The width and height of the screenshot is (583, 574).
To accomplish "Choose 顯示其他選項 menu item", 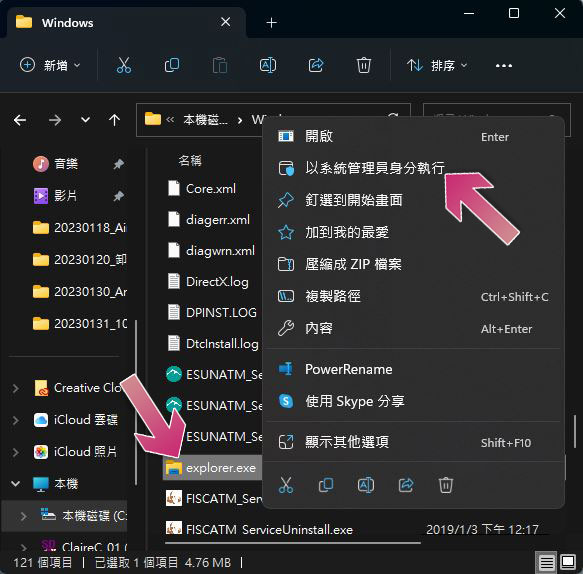I will [x=413, y=442].
